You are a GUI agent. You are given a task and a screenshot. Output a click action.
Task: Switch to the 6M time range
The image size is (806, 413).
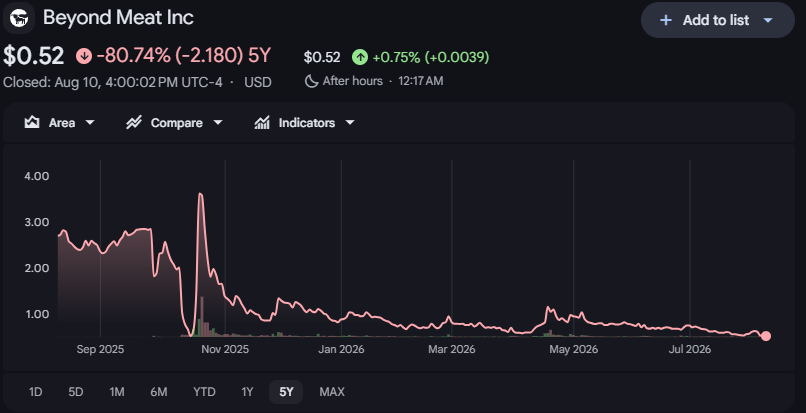[x=159, y=392]
